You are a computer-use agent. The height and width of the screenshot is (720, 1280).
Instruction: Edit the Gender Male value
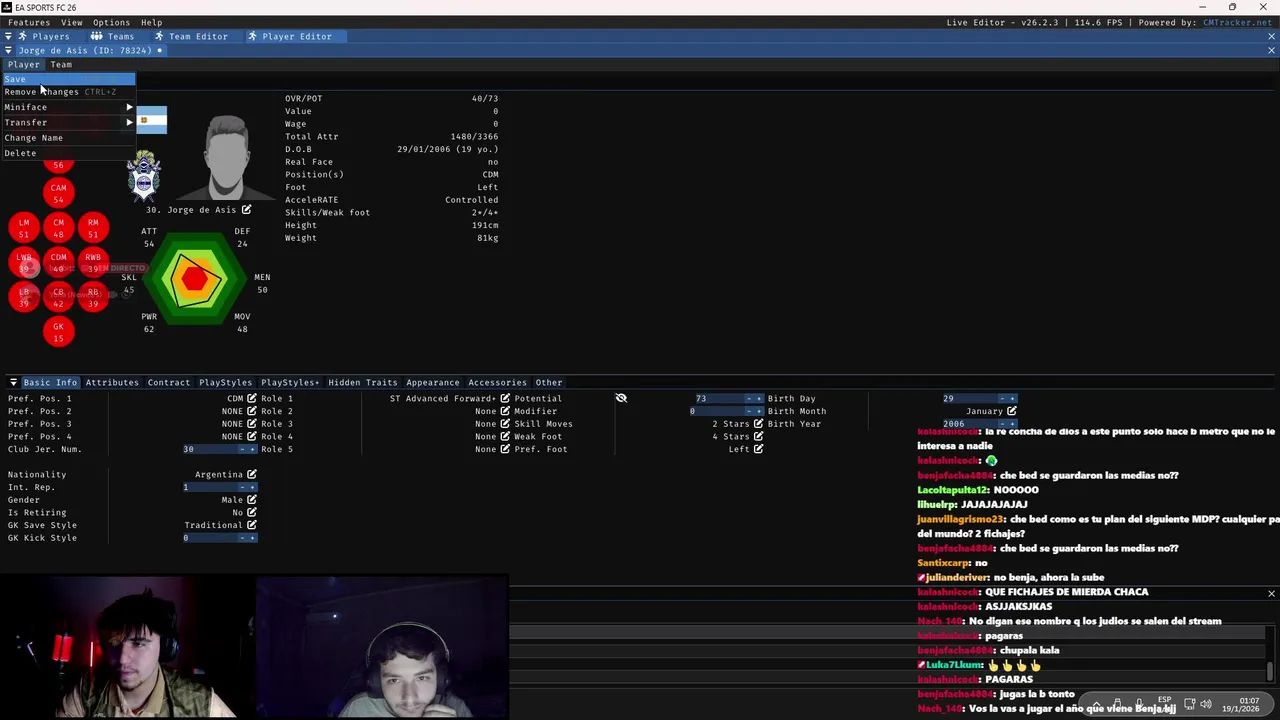[251, 500]
